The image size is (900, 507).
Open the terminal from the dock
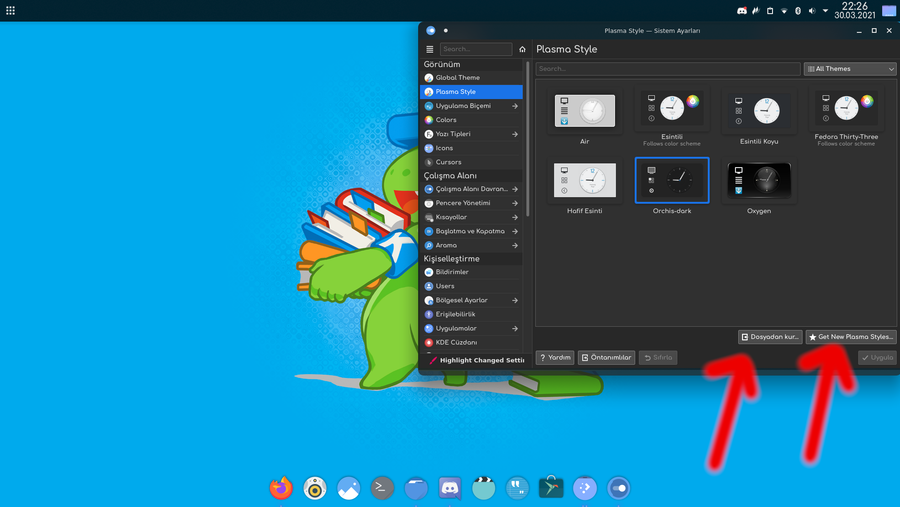click(382, 488)
